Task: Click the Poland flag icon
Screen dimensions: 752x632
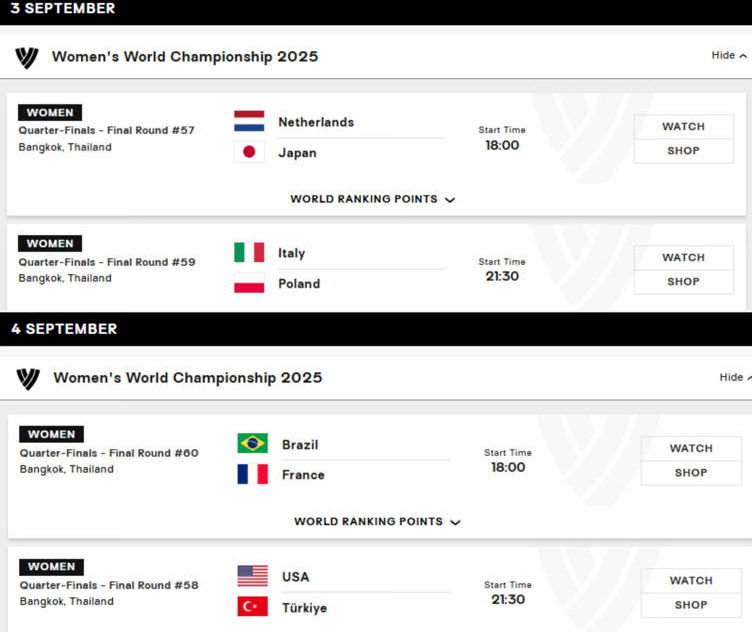Action: coord(249,284)
